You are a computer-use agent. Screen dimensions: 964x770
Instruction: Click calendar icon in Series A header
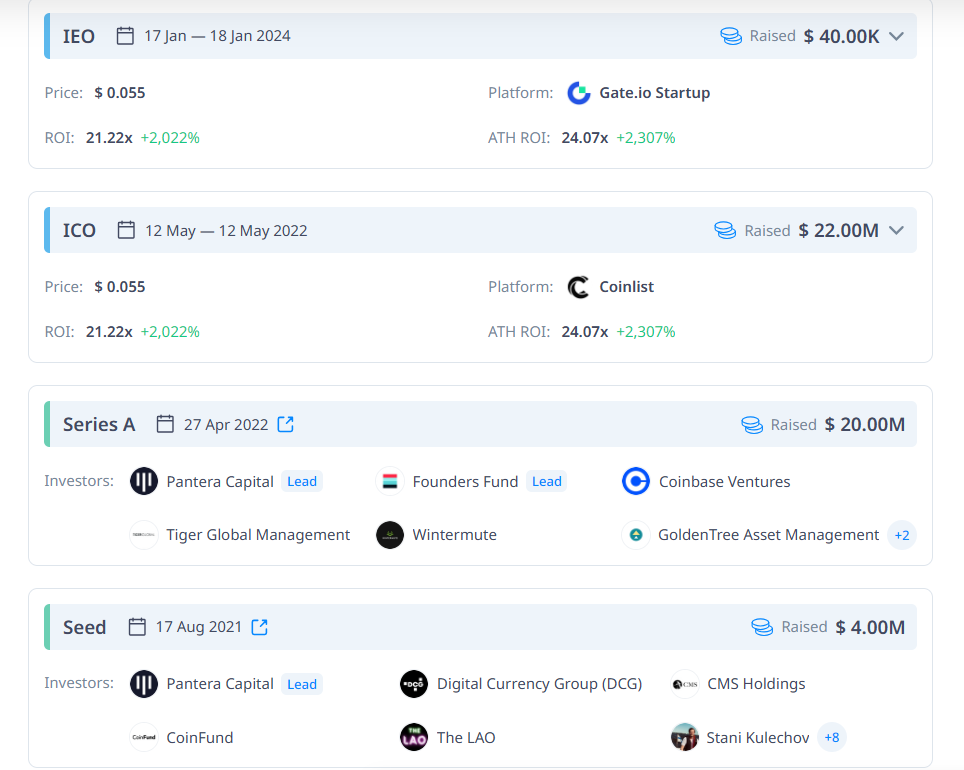(165, 424)
